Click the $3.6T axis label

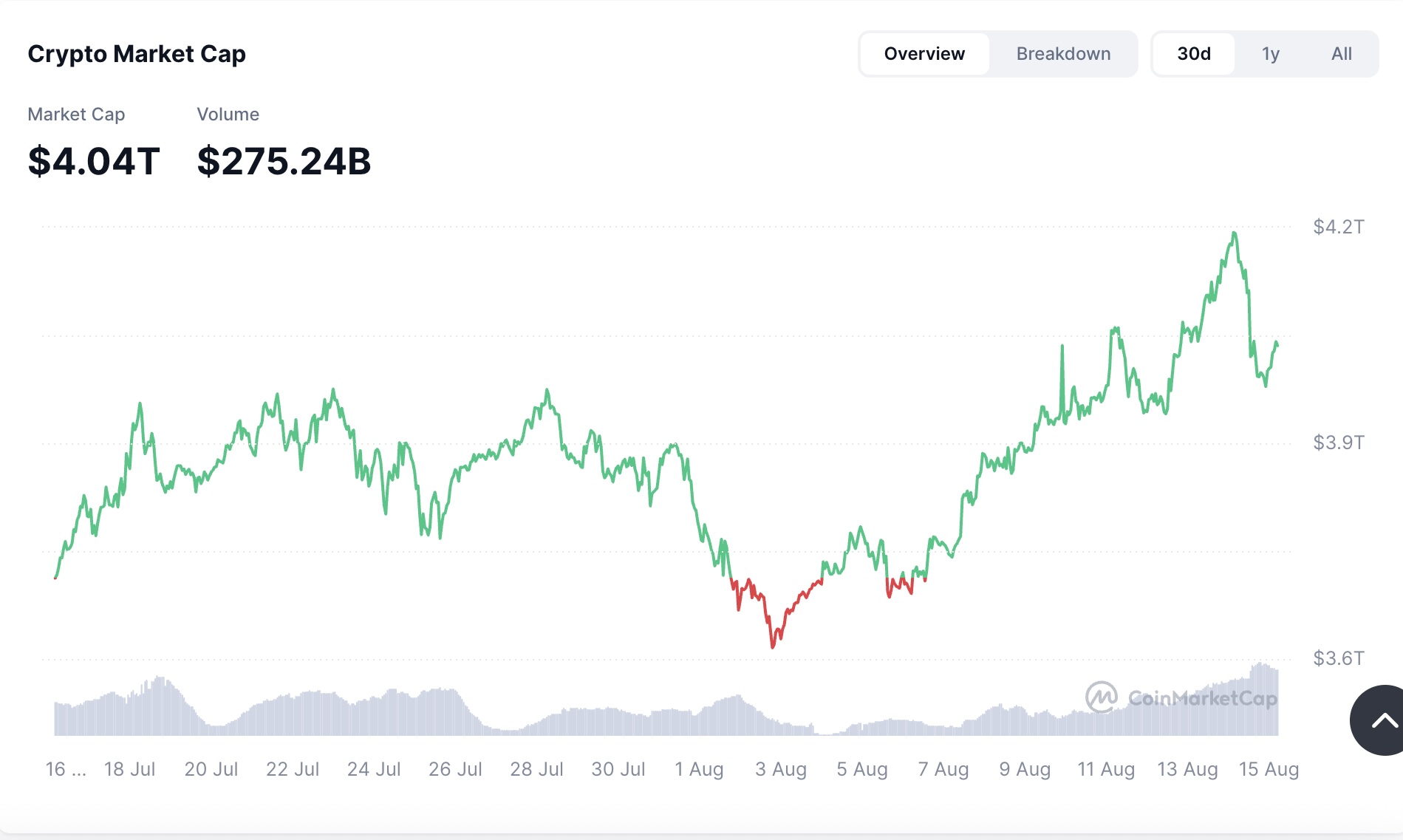(1338, 658)
